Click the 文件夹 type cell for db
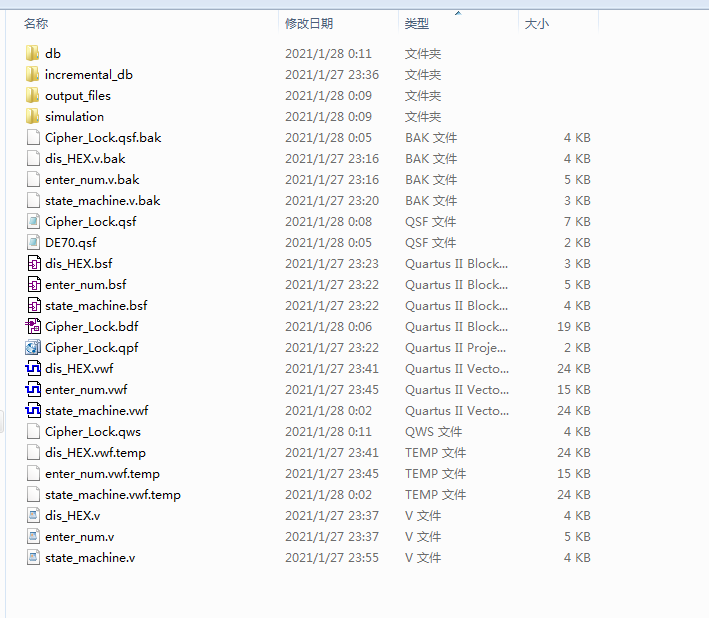 pyautogui.click(x=423, y=53)
